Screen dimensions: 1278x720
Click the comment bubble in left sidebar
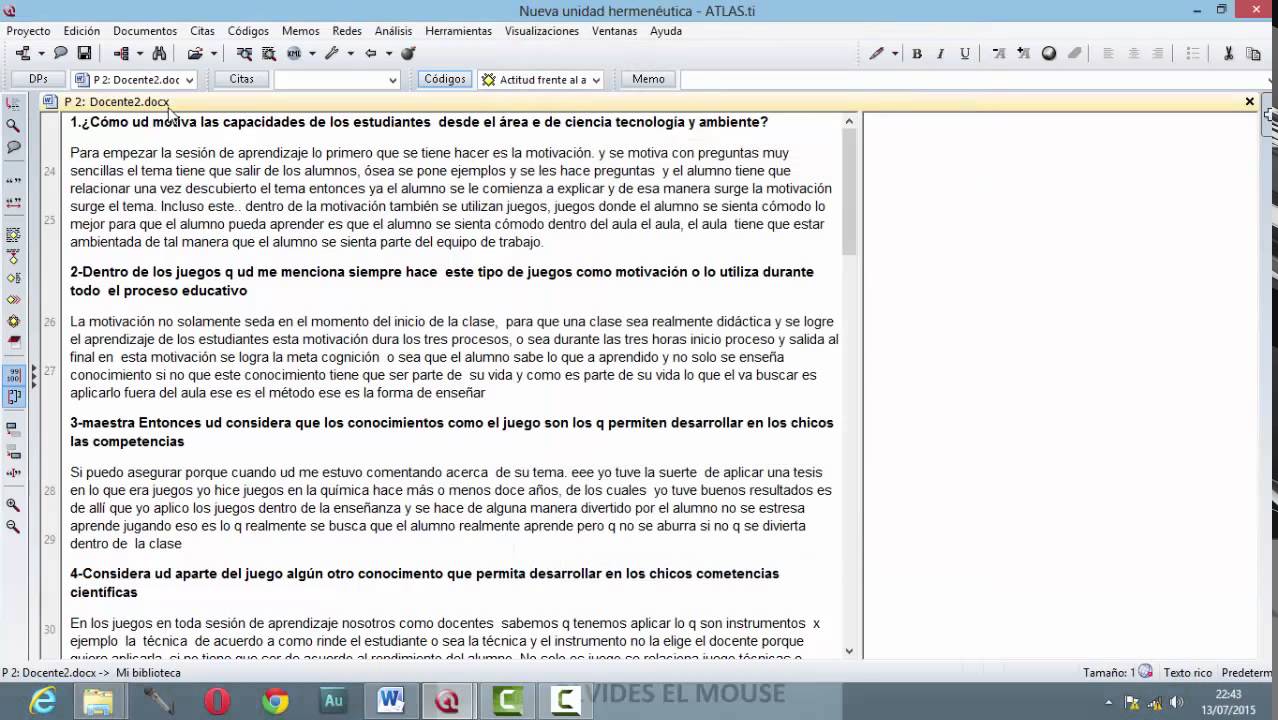pyautogui.click(x=13, y=147)
